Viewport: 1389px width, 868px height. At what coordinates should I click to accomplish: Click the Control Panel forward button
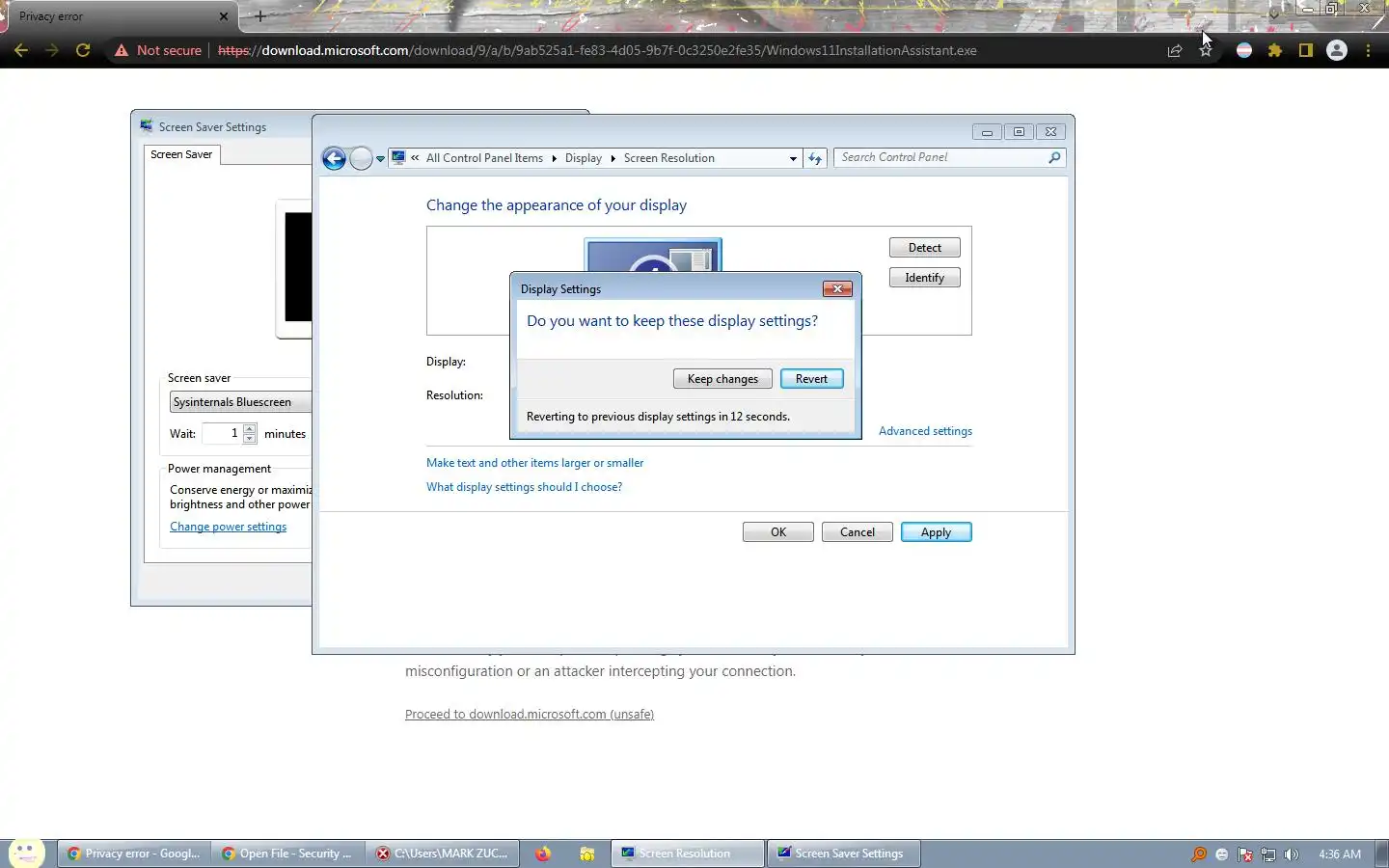point(361,158)
